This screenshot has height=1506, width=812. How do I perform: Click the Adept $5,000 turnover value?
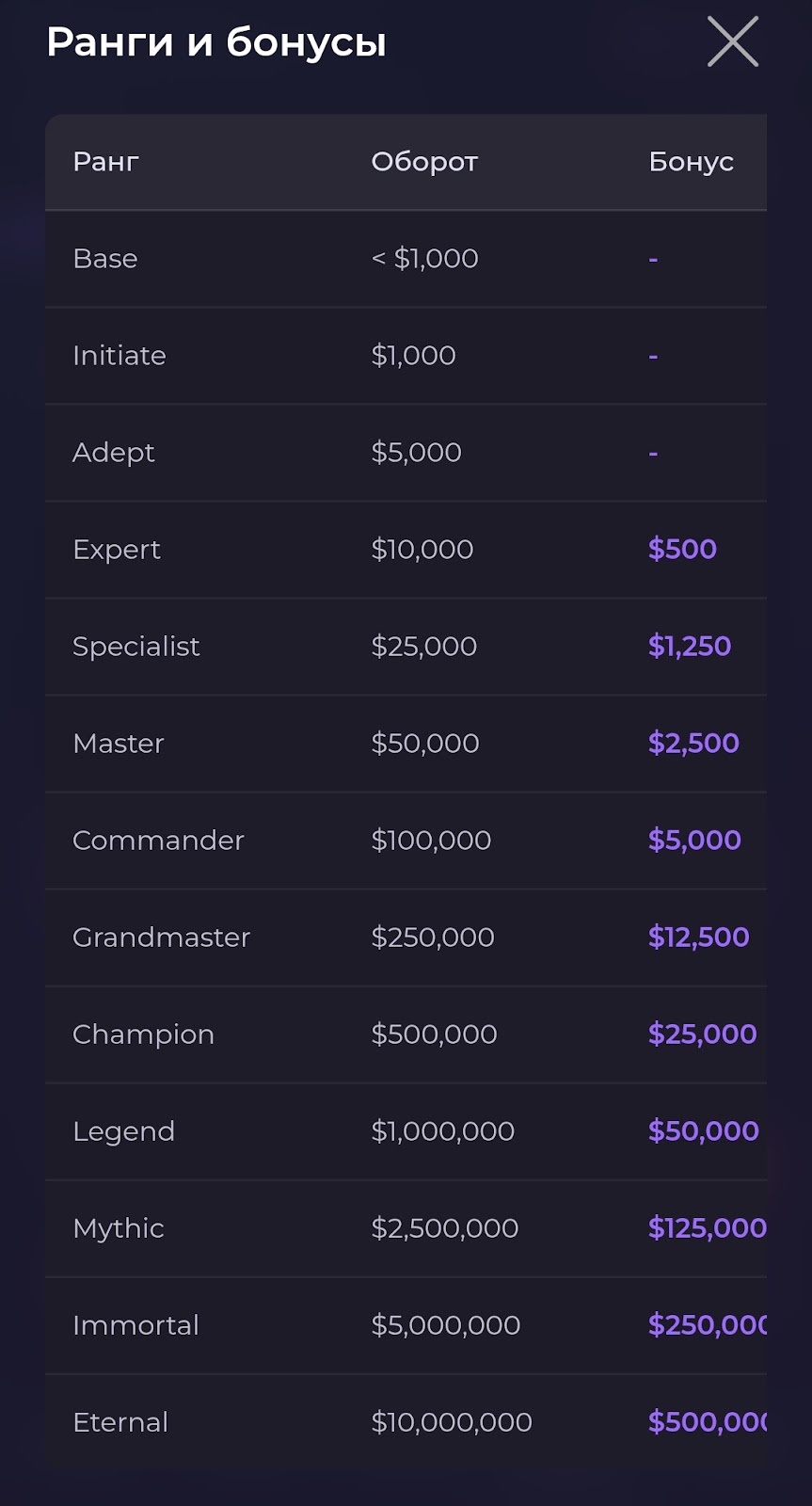point(416,453)
